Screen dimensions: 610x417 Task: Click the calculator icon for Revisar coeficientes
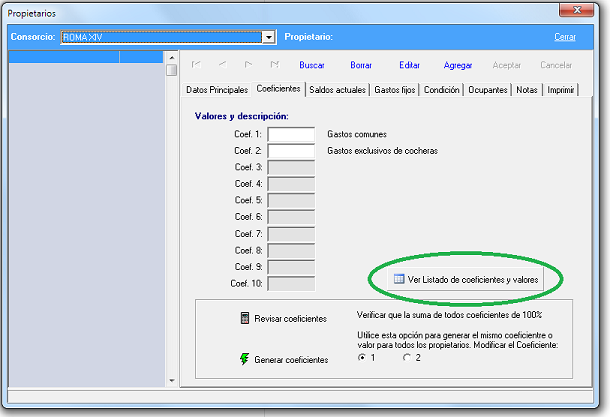tap(244, 318)
